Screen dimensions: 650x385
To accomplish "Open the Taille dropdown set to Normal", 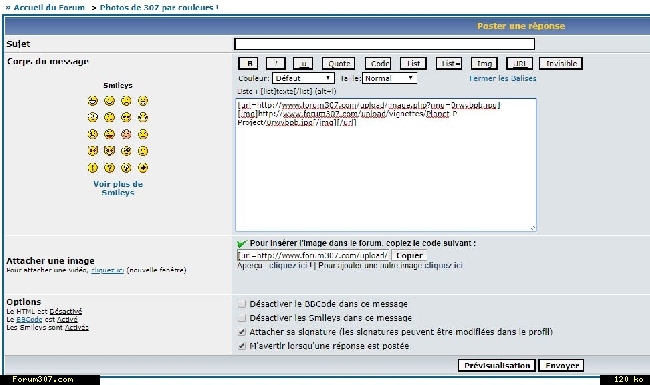I will pyautogui.click(x=389, y=78).
